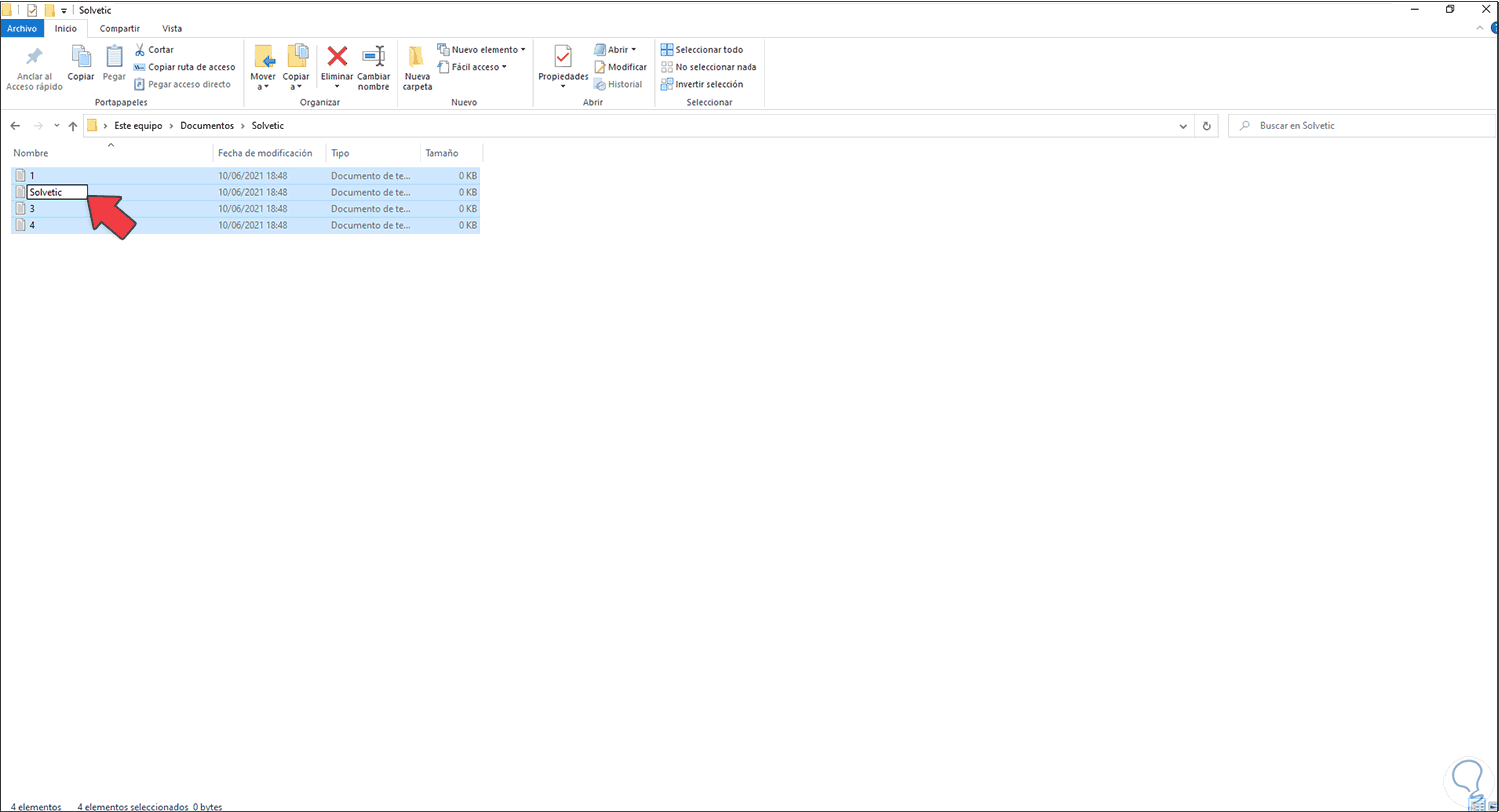Click the modification date of file 1
This screenshot has width=1499, height=812.
(x=253, y=176)
